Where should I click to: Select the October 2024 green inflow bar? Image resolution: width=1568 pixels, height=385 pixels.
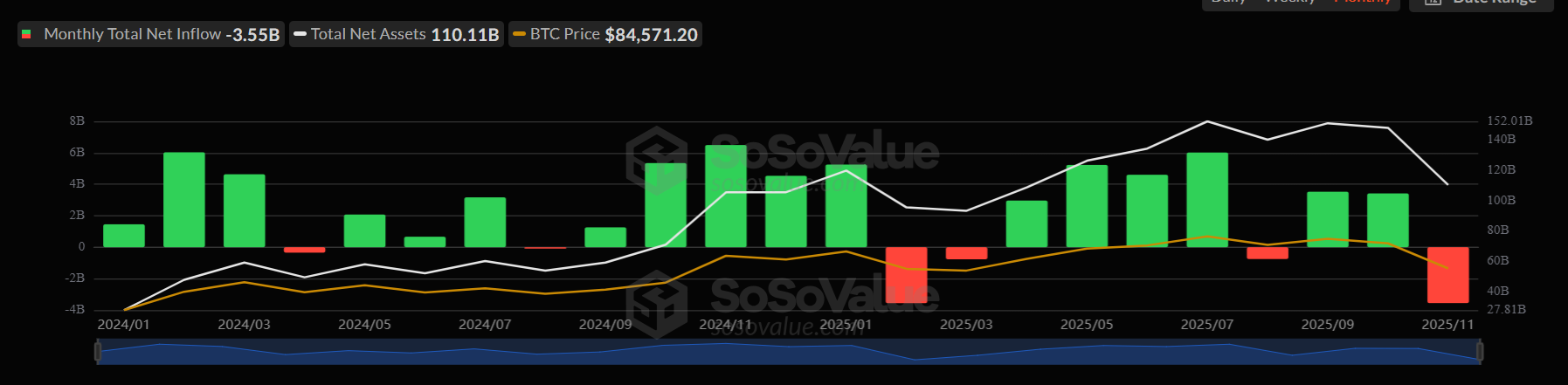pos(666,205)
